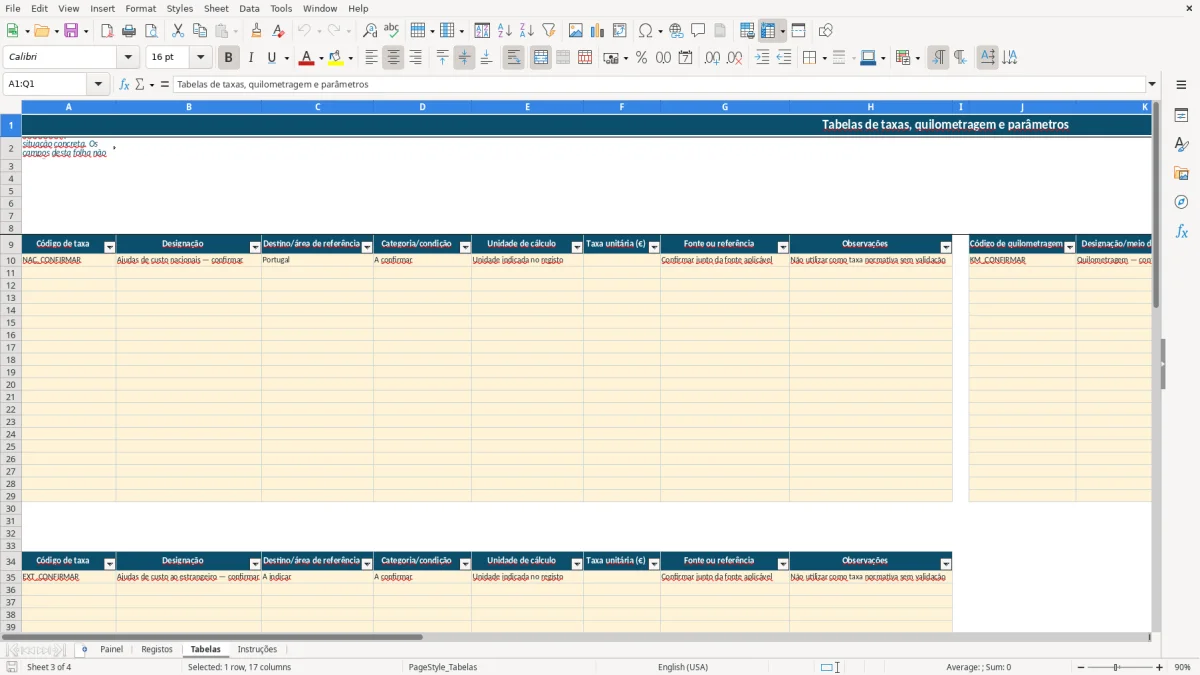Click the Sort Ascending icon
This screenshot has height=675, width=1200.
(505, 31)
